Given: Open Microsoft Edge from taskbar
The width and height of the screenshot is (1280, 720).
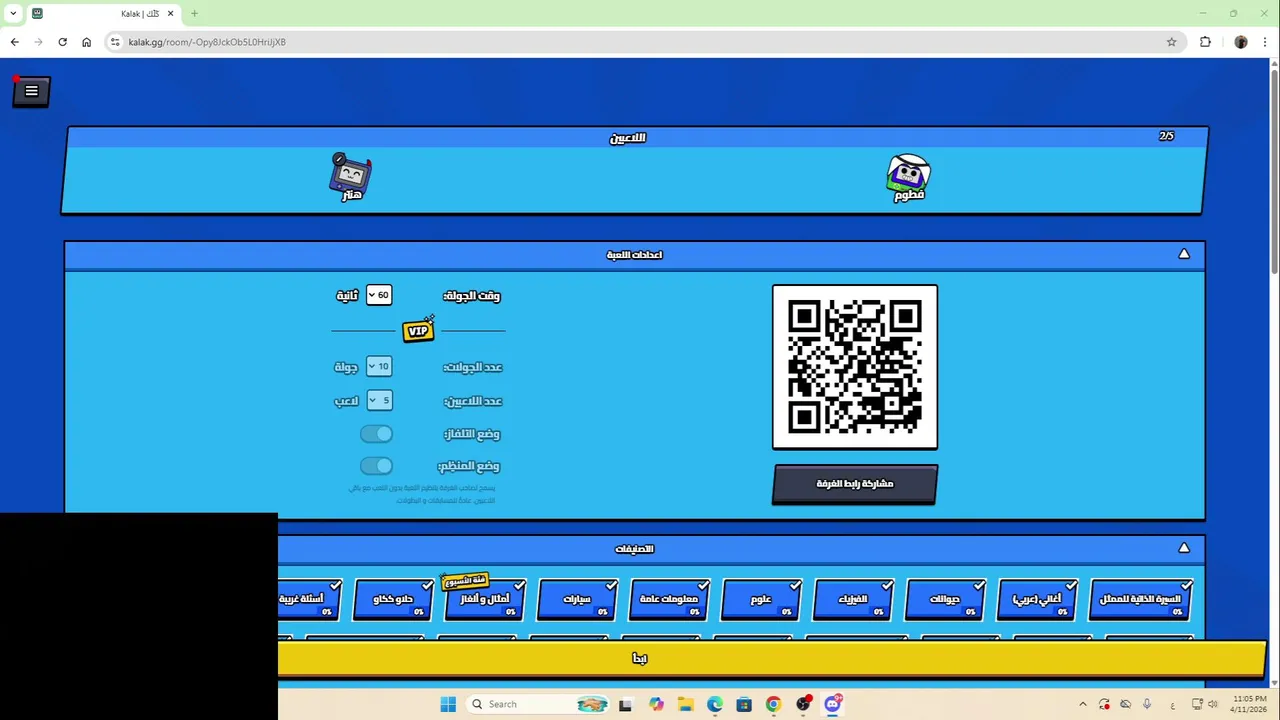Looking at the screenshot, I should (715, 704).
